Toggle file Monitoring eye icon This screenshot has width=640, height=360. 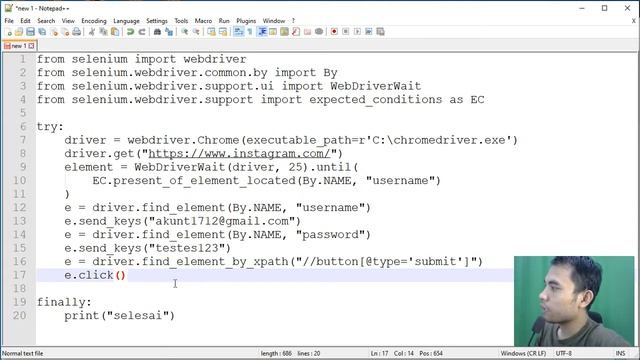tap(319, 32)
